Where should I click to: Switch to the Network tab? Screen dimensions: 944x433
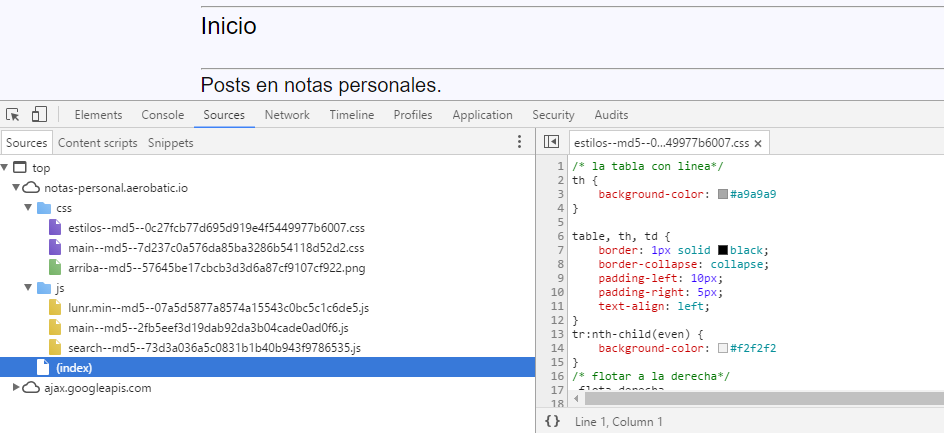287,115
